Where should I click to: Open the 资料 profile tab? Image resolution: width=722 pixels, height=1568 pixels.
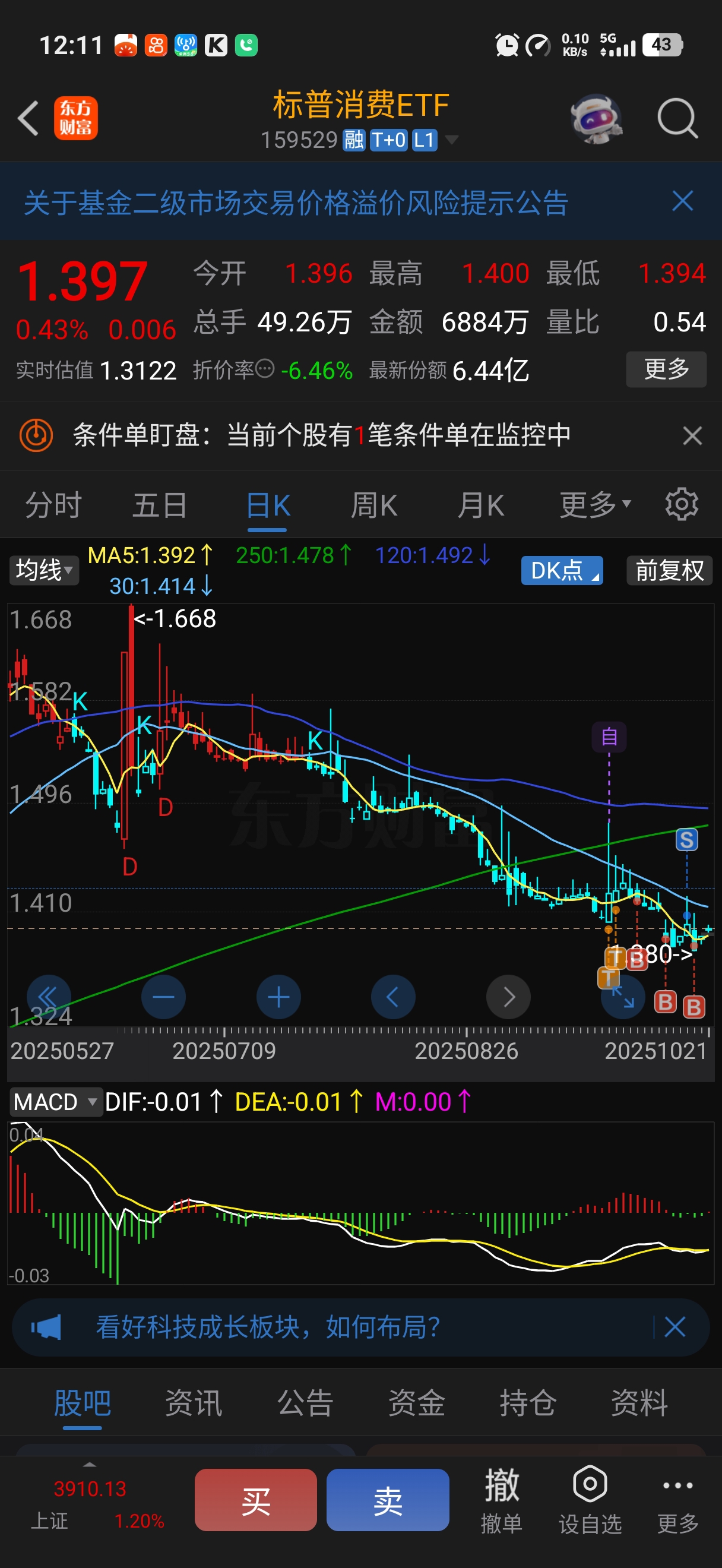pos(639,1403)
